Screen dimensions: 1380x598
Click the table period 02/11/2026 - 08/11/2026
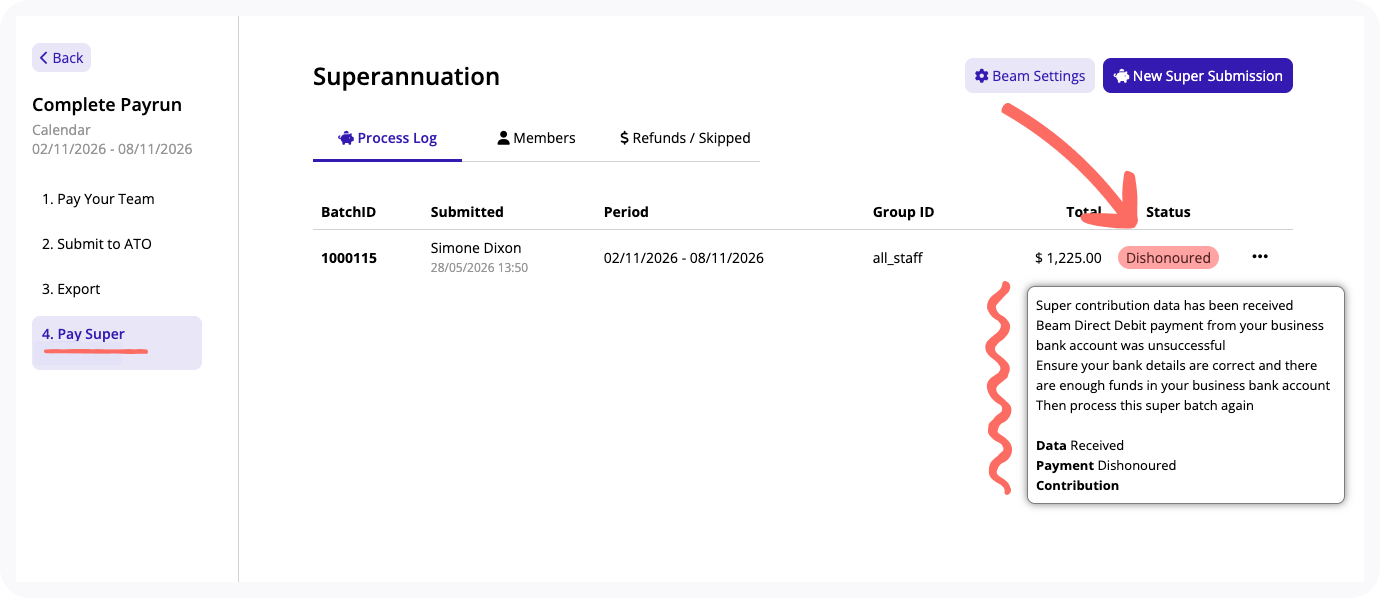pos(684,258)
